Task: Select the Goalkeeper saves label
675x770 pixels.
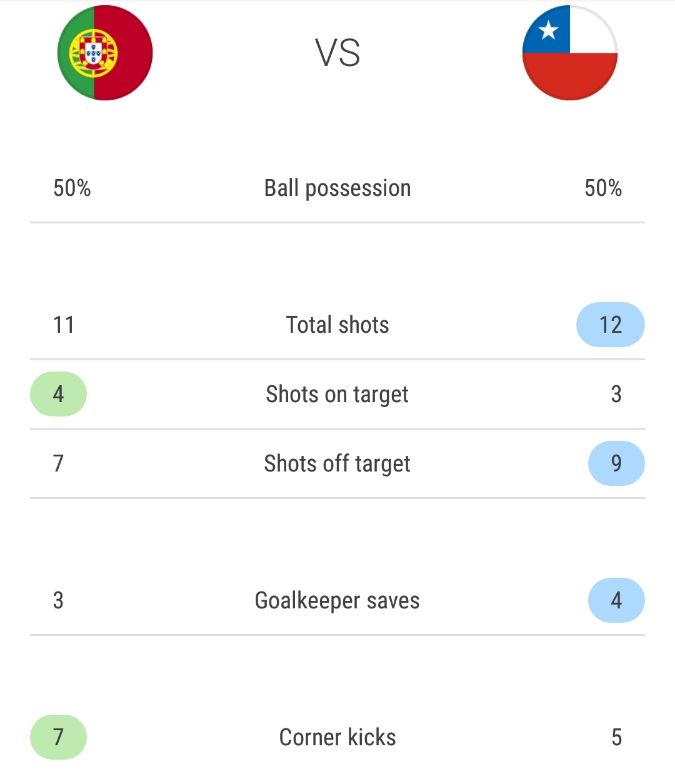Action: (x=337, y=601)
